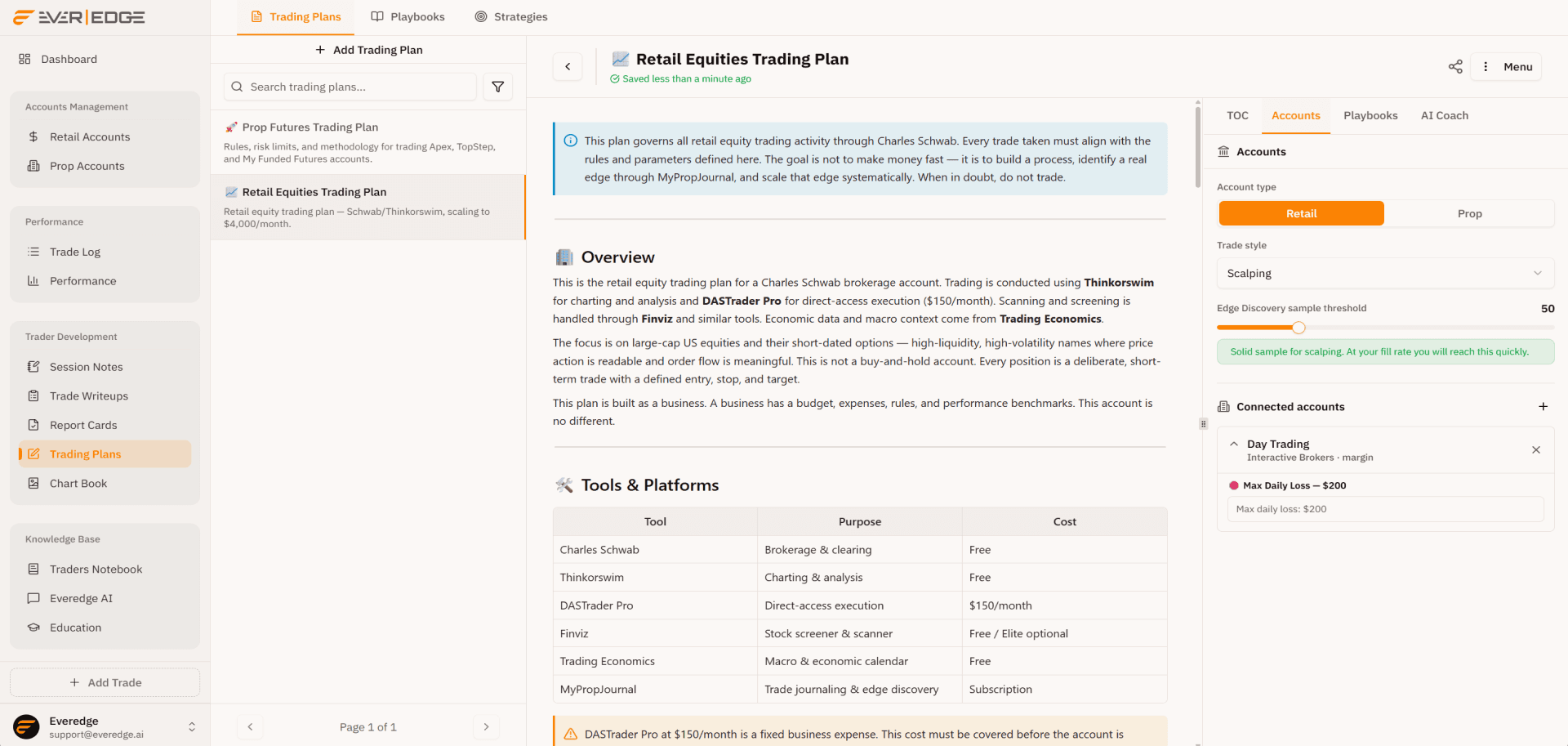Viewport: 1568px width, 746px height.
Task: Open Trading Plans in sidebar
Action: [x=105, y=454]
